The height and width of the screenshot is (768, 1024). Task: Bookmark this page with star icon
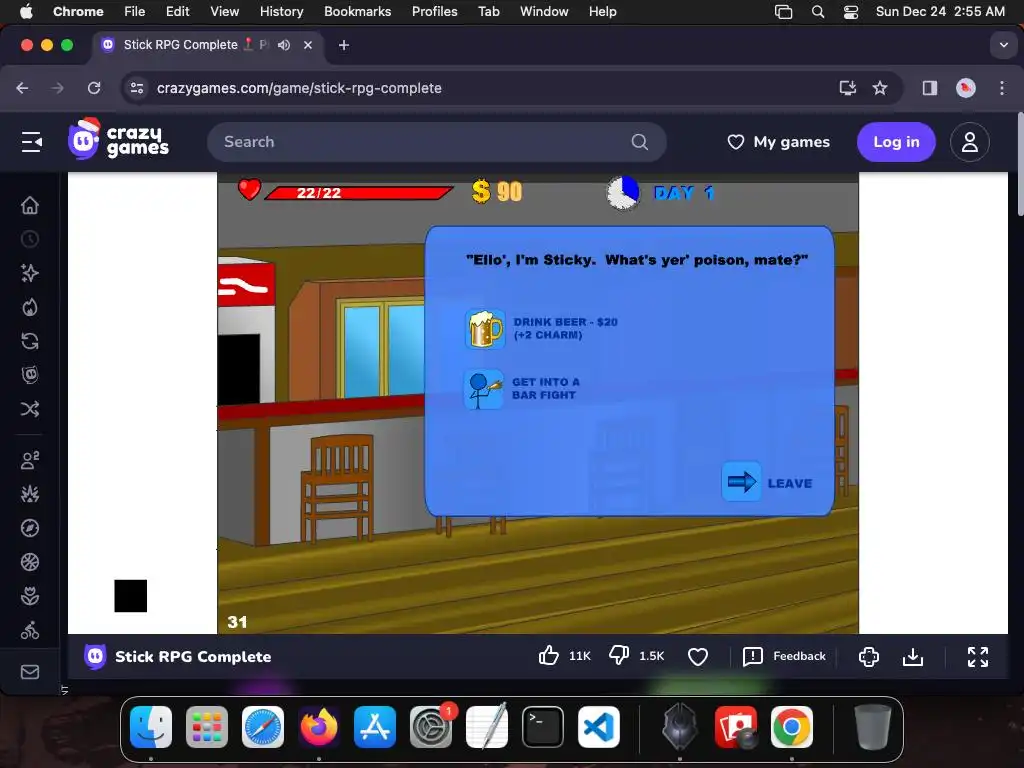click(880, 88)
